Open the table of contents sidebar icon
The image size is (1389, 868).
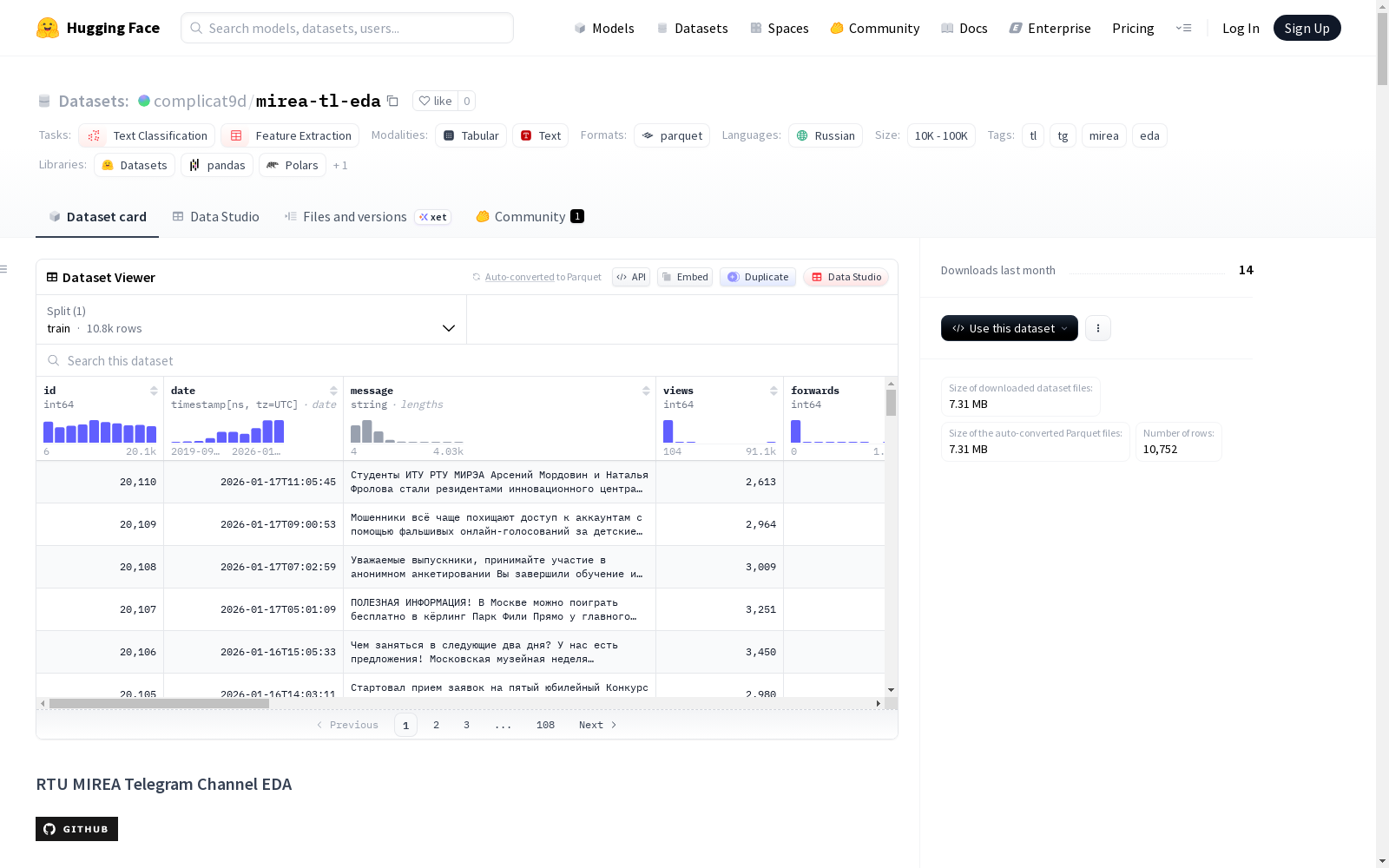[x=4, y=269]
